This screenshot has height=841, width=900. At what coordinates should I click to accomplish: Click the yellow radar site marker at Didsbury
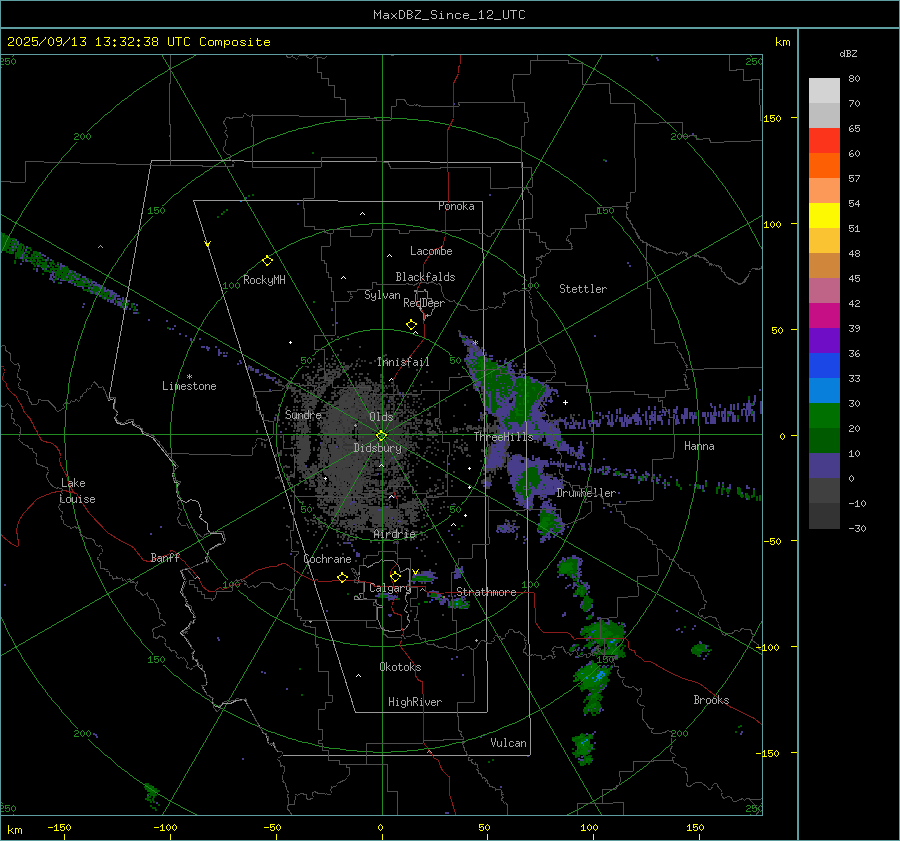(381, 436)
